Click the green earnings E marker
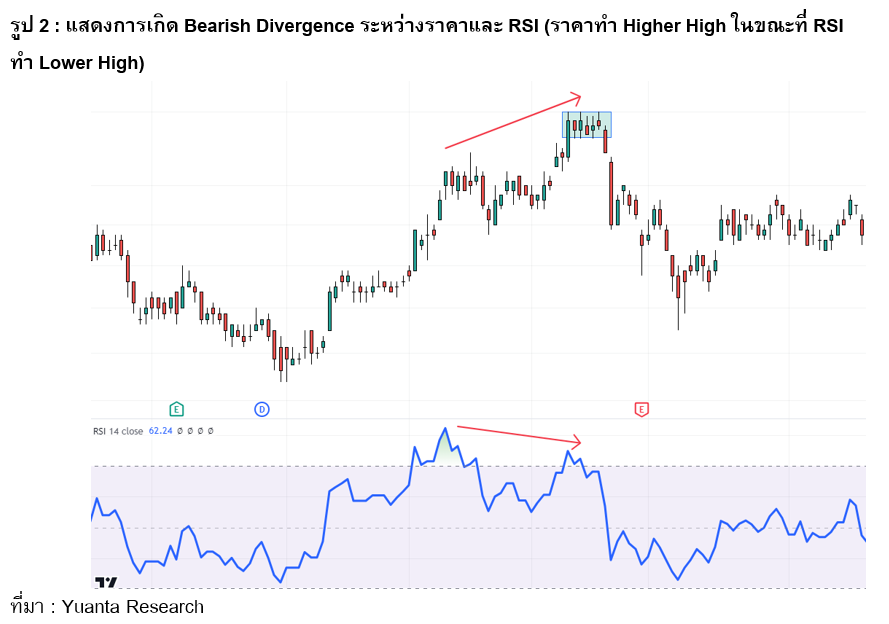Viewport: 889px width, 624px height. (176, 408)
